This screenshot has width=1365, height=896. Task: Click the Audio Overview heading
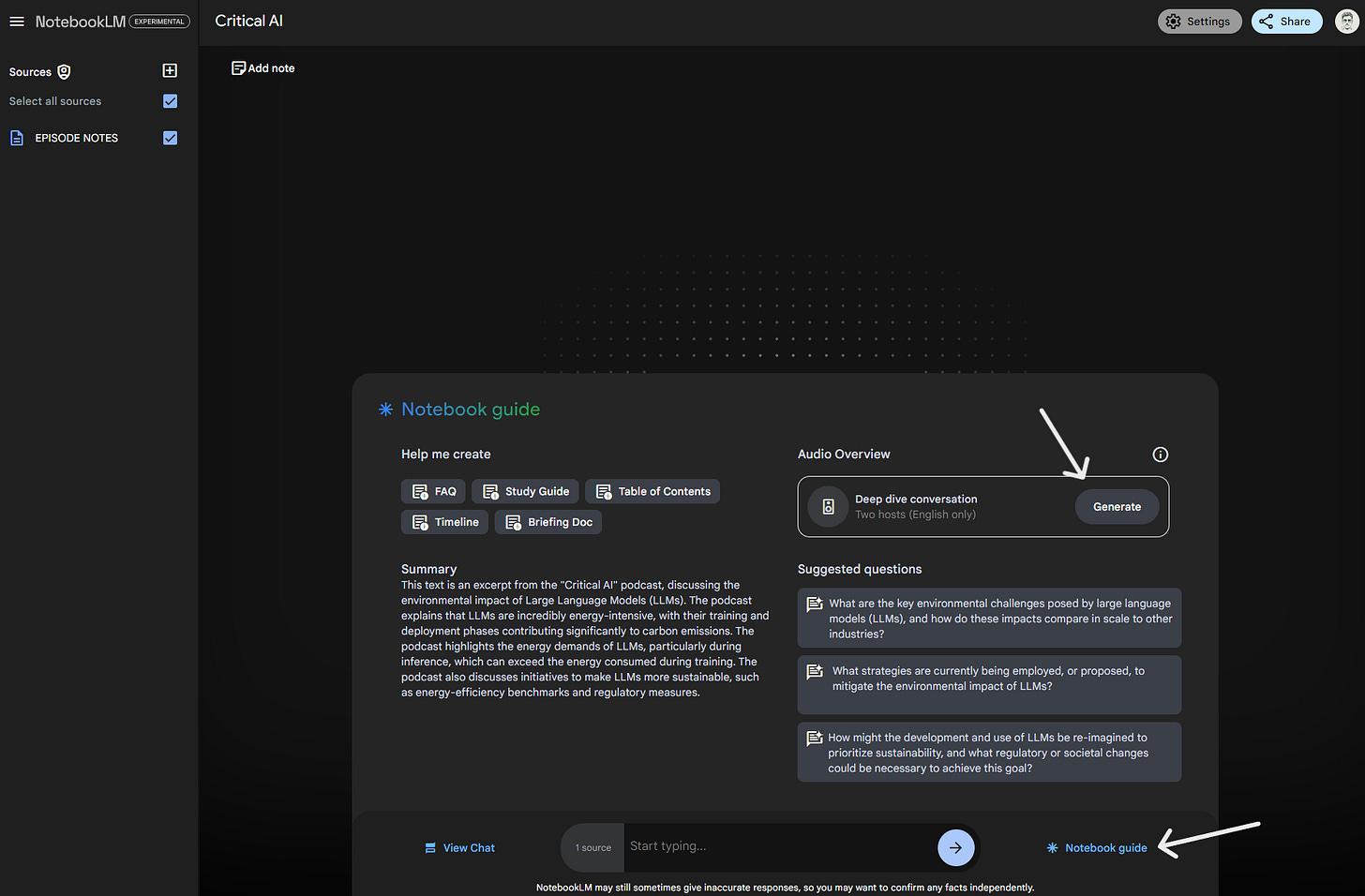coord(844,455)
